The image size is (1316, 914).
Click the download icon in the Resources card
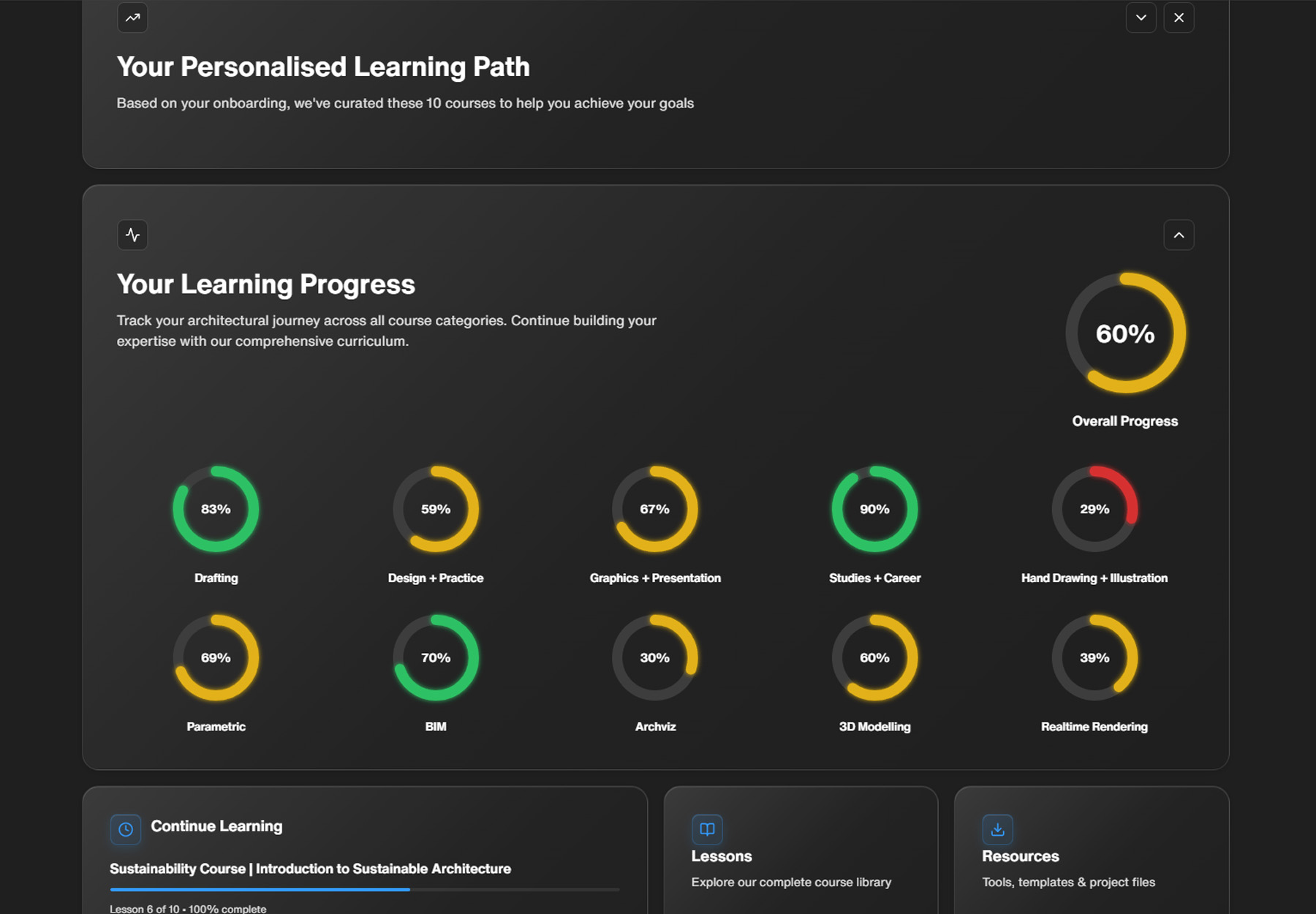(x=997, y=829)
